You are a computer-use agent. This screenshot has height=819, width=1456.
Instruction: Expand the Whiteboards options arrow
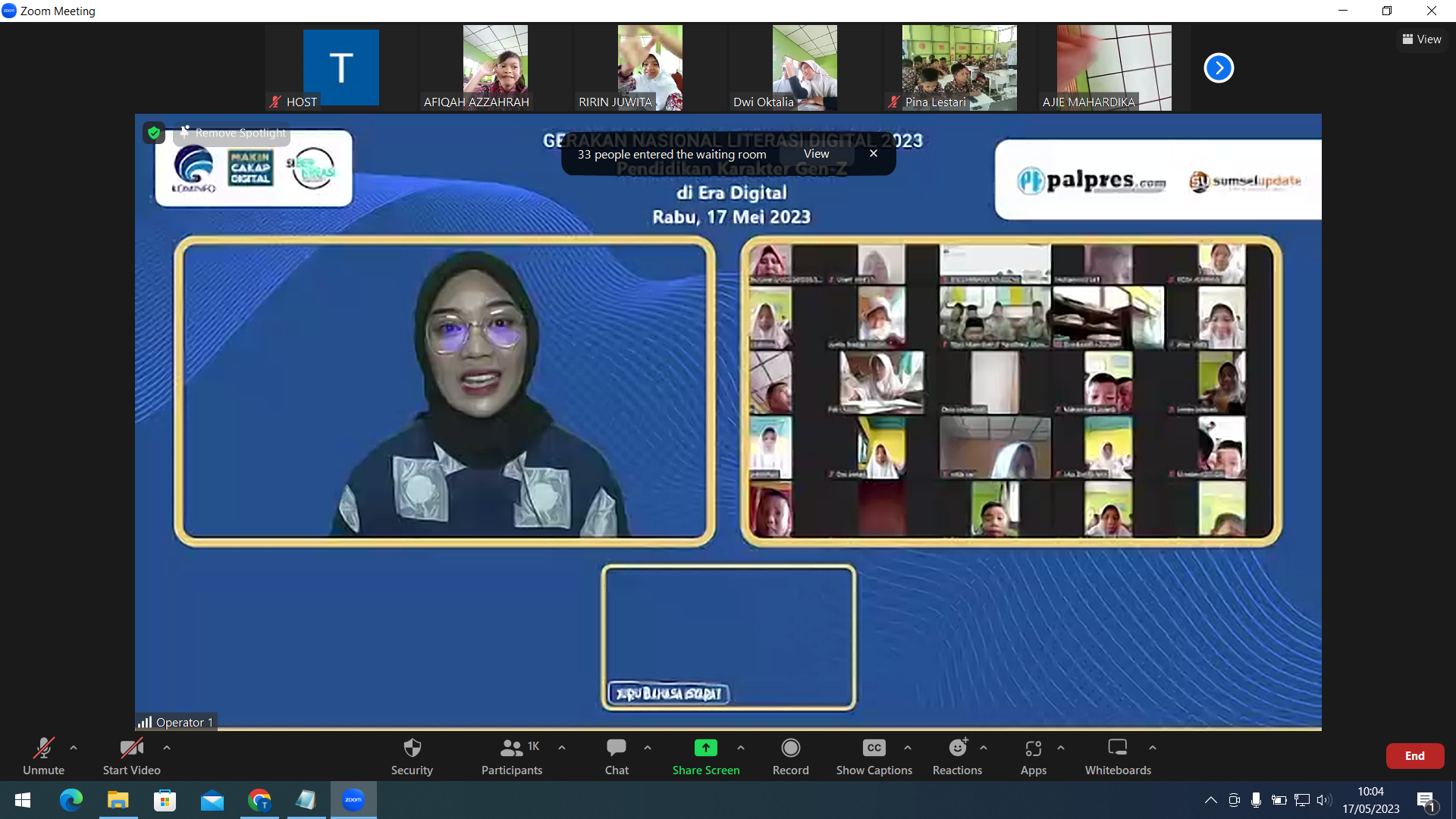1153,748
